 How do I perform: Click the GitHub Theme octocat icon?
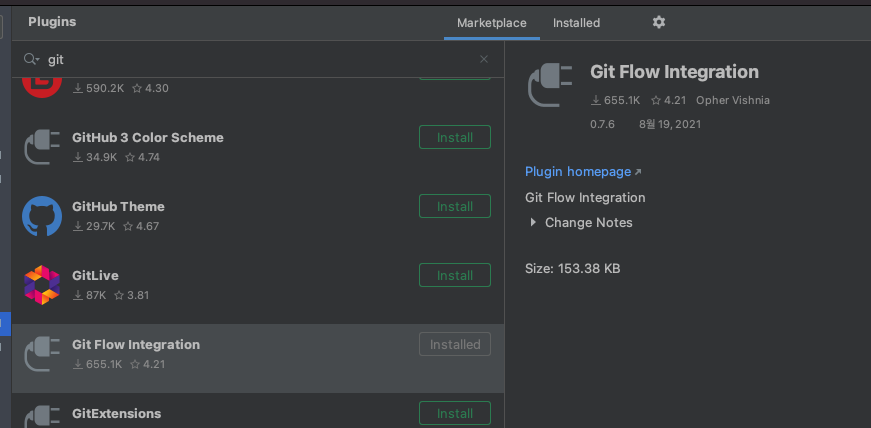(42, 216)
